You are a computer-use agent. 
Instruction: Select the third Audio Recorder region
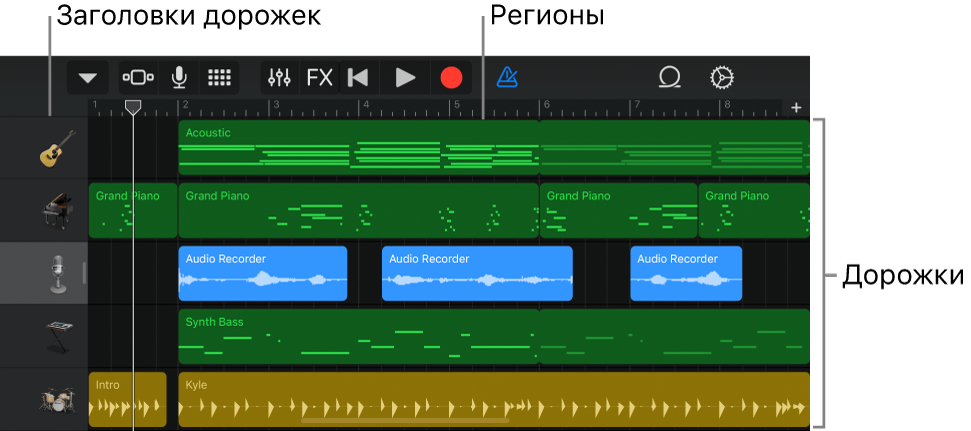pyautogui.click(x=686, y=273)
